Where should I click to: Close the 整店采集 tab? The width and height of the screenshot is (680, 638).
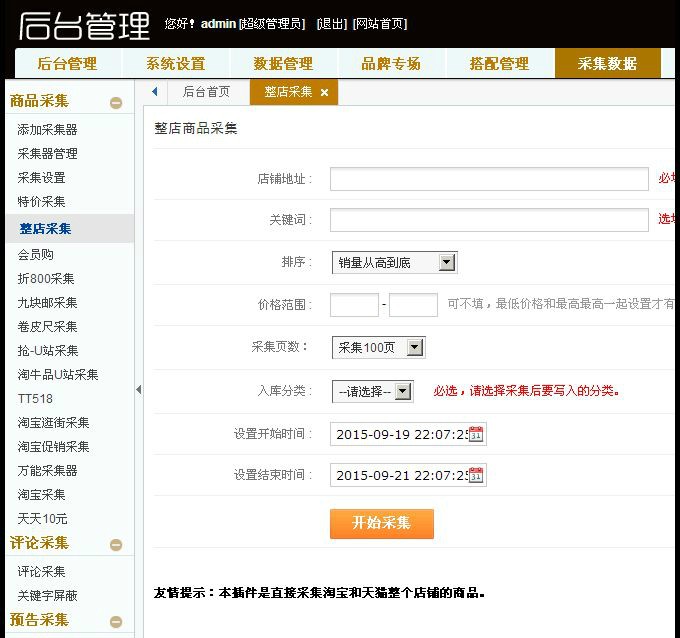click(324, 92)
